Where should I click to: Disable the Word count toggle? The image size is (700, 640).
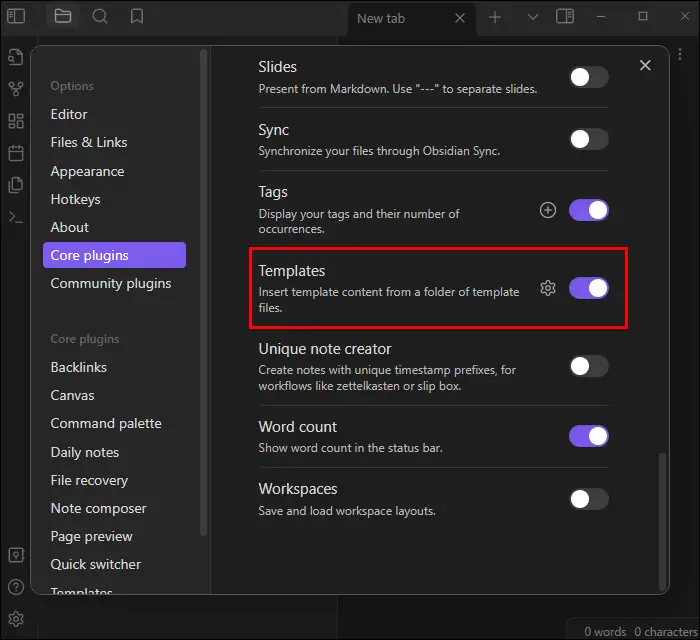589,436
